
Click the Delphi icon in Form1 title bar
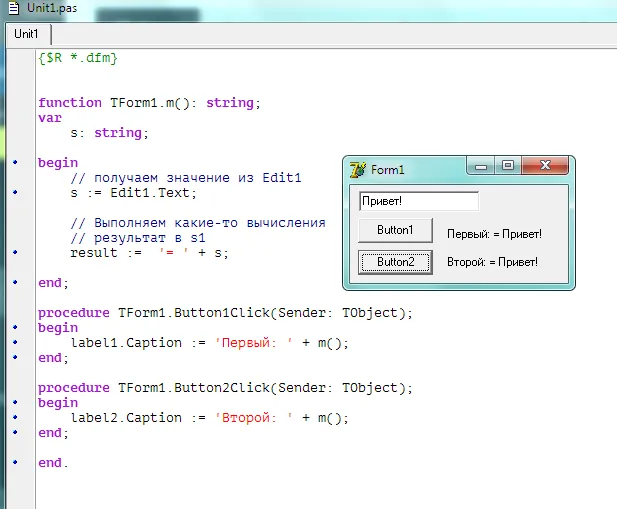point(357,170)
